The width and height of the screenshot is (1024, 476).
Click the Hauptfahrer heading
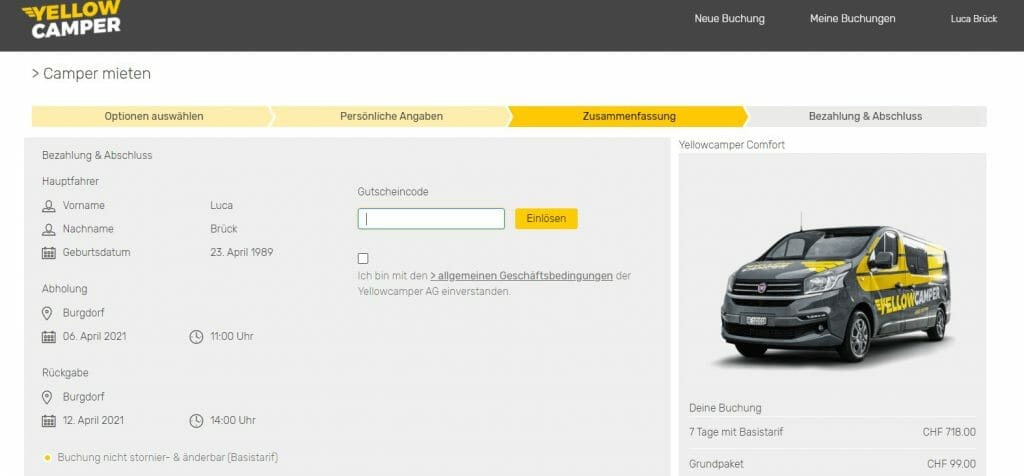click(x=71, y=182)
